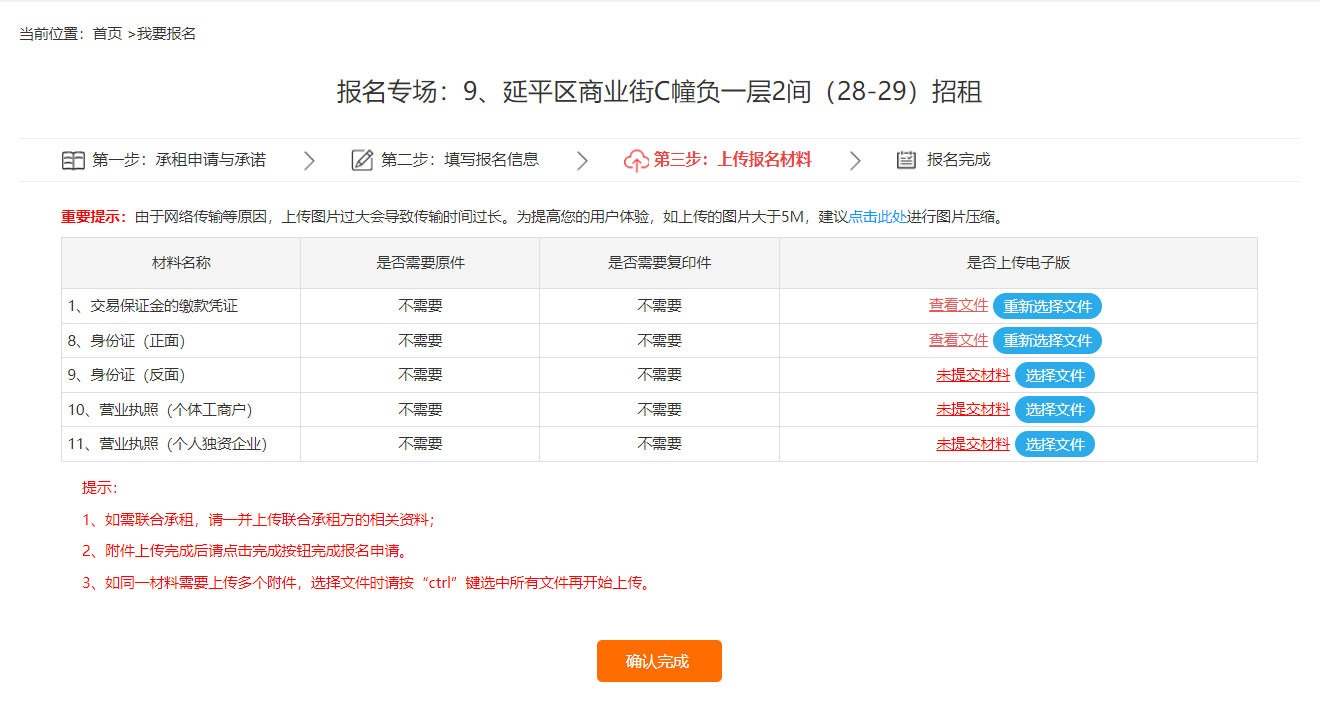Image resolution: width=1320 pixels, height=702 pixels.
Task: Go to 第一步：承租申请与承诺 step
Action: tap(179, 160)
